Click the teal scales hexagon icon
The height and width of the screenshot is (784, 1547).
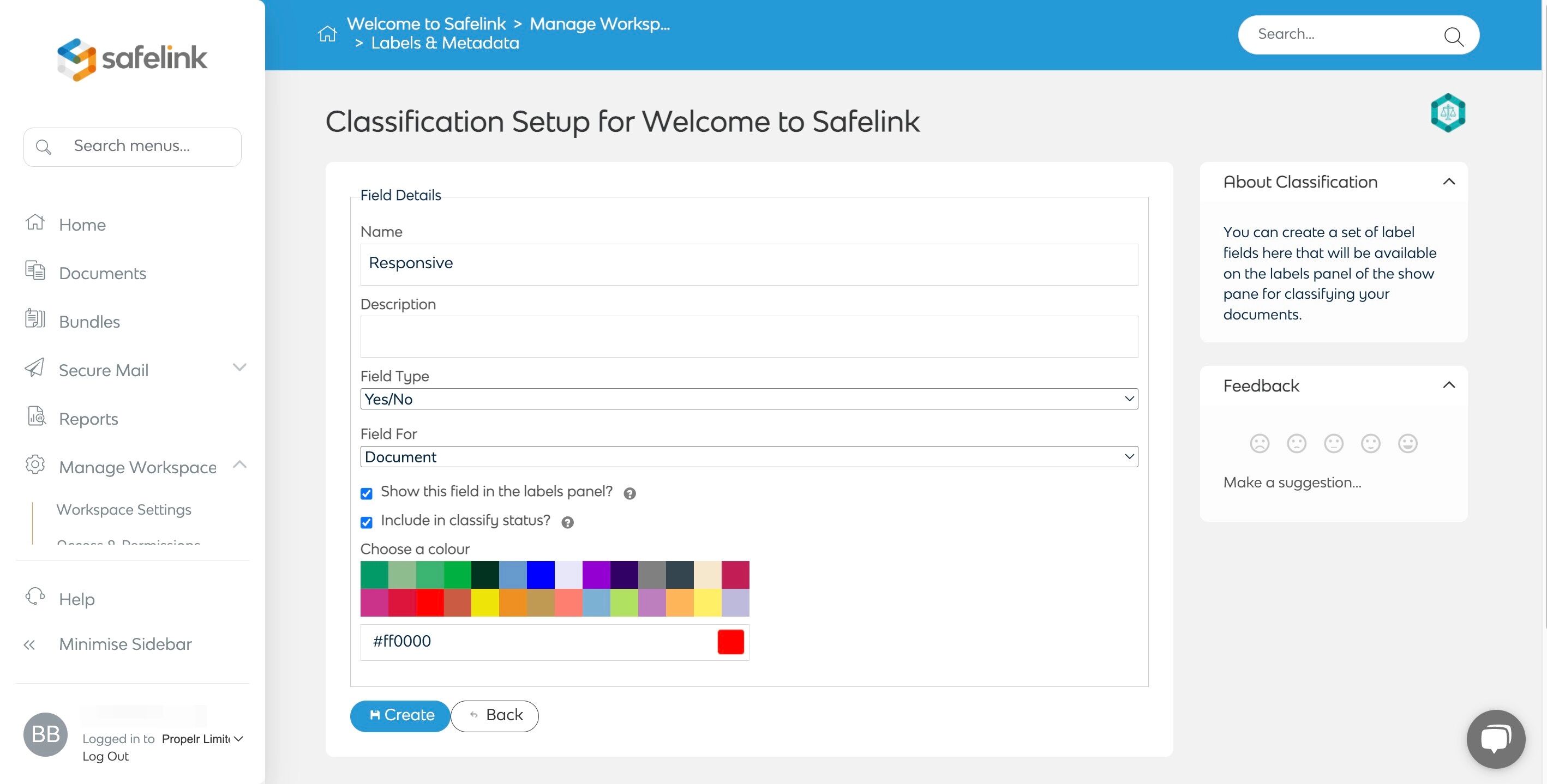pyautogui.click(x=1447, y=113)
